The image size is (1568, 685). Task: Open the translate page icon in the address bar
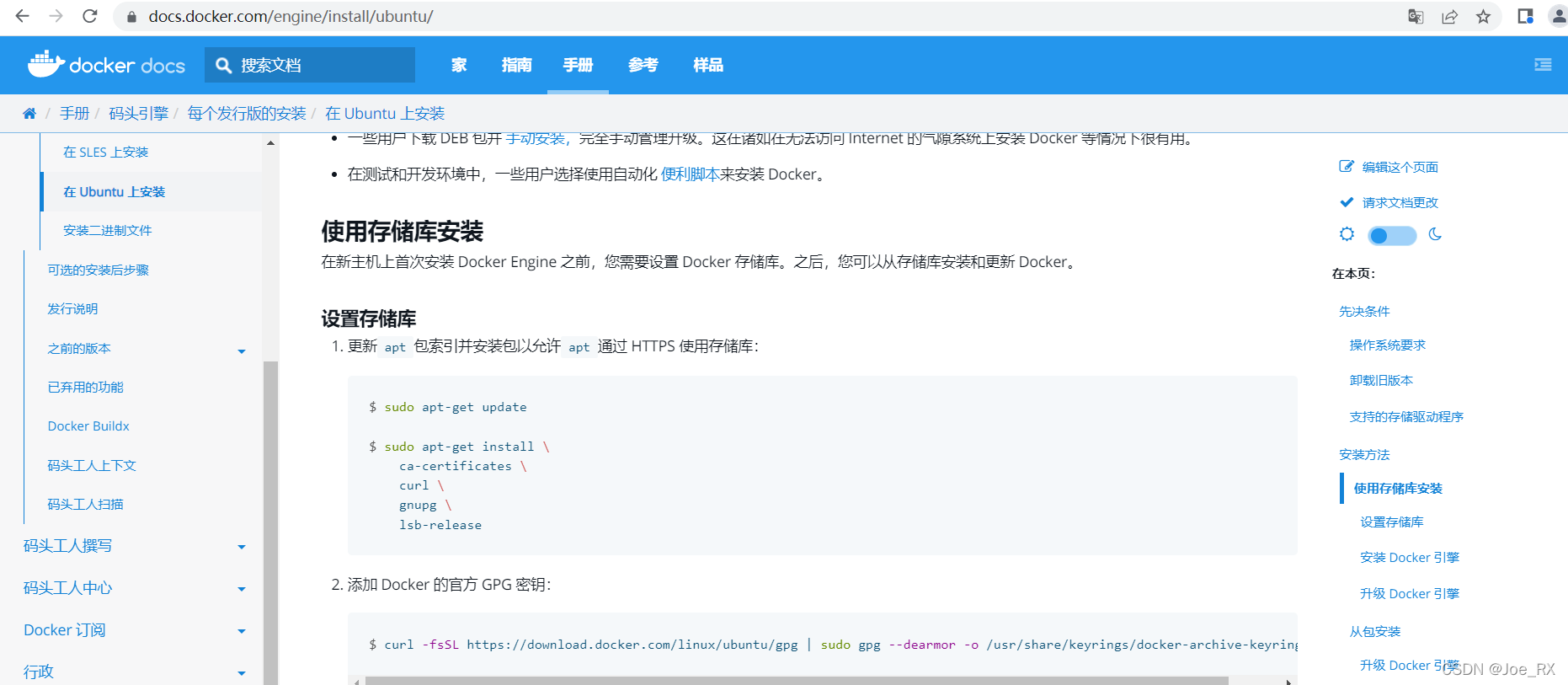pyautogui.click(x=1416, y=17)
